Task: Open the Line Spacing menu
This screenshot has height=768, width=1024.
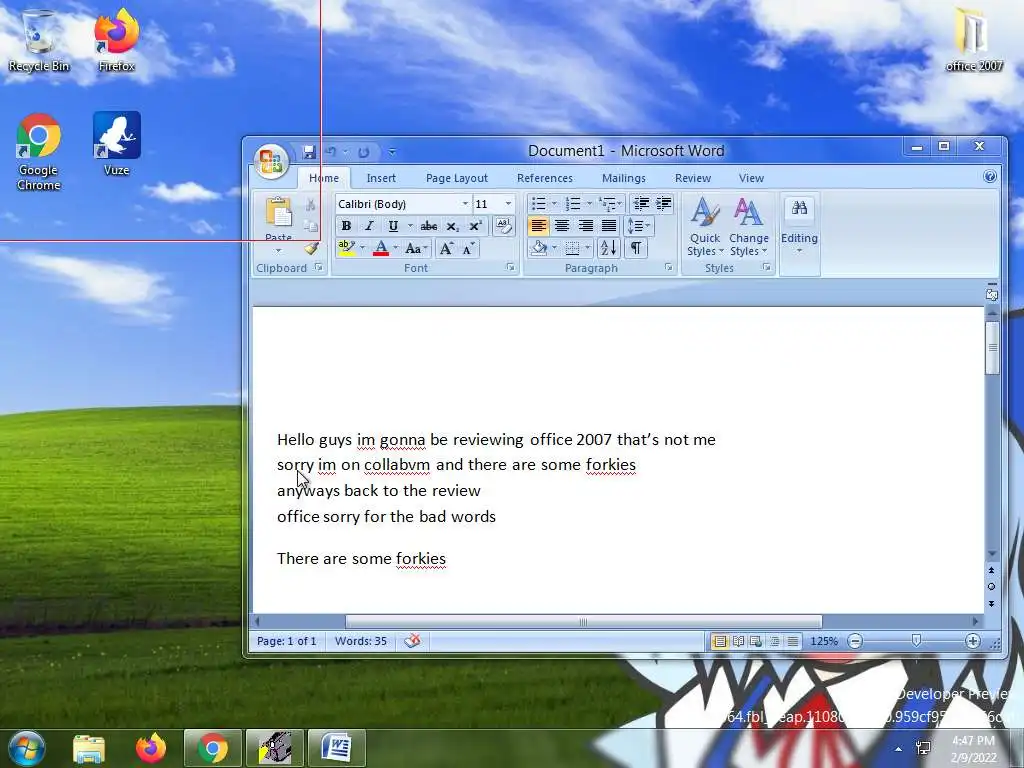Action: (638, 226)
